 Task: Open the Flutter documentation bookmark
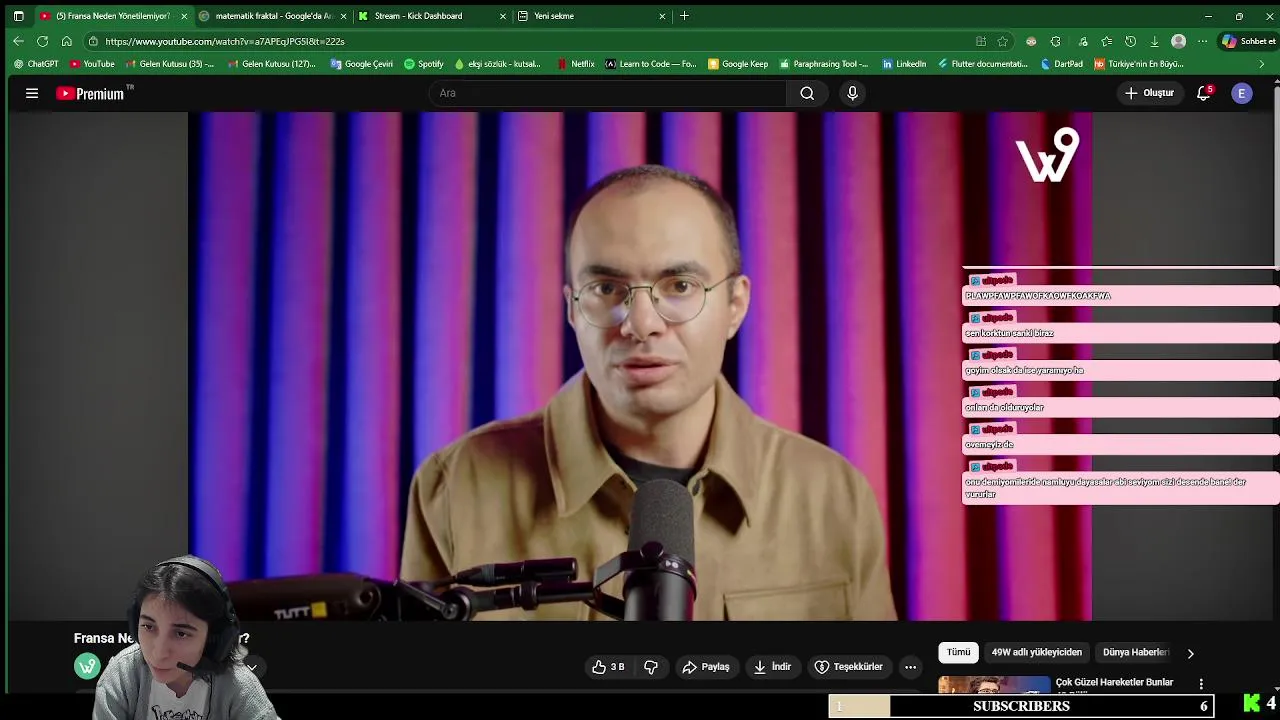983,64
